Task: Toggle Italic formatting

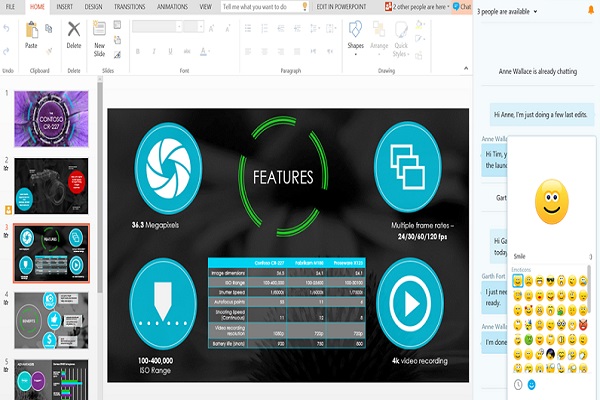Action: coord(154,51)
